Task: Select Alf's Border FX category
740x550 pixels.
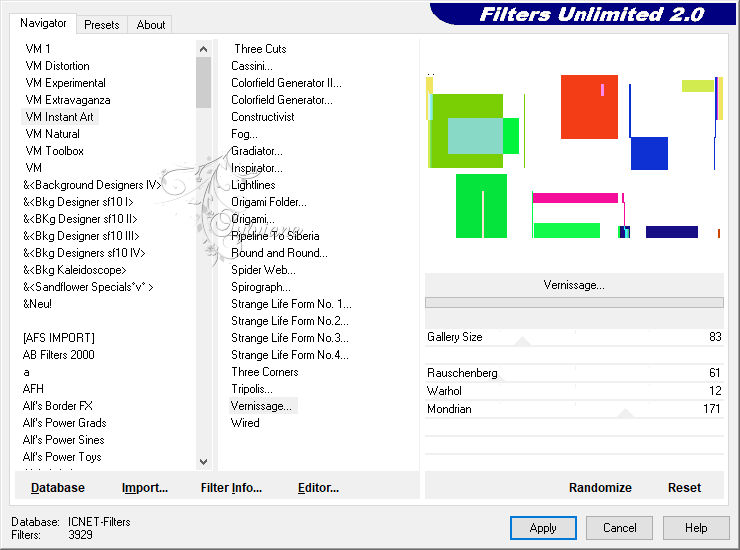Action: [58, 406]
